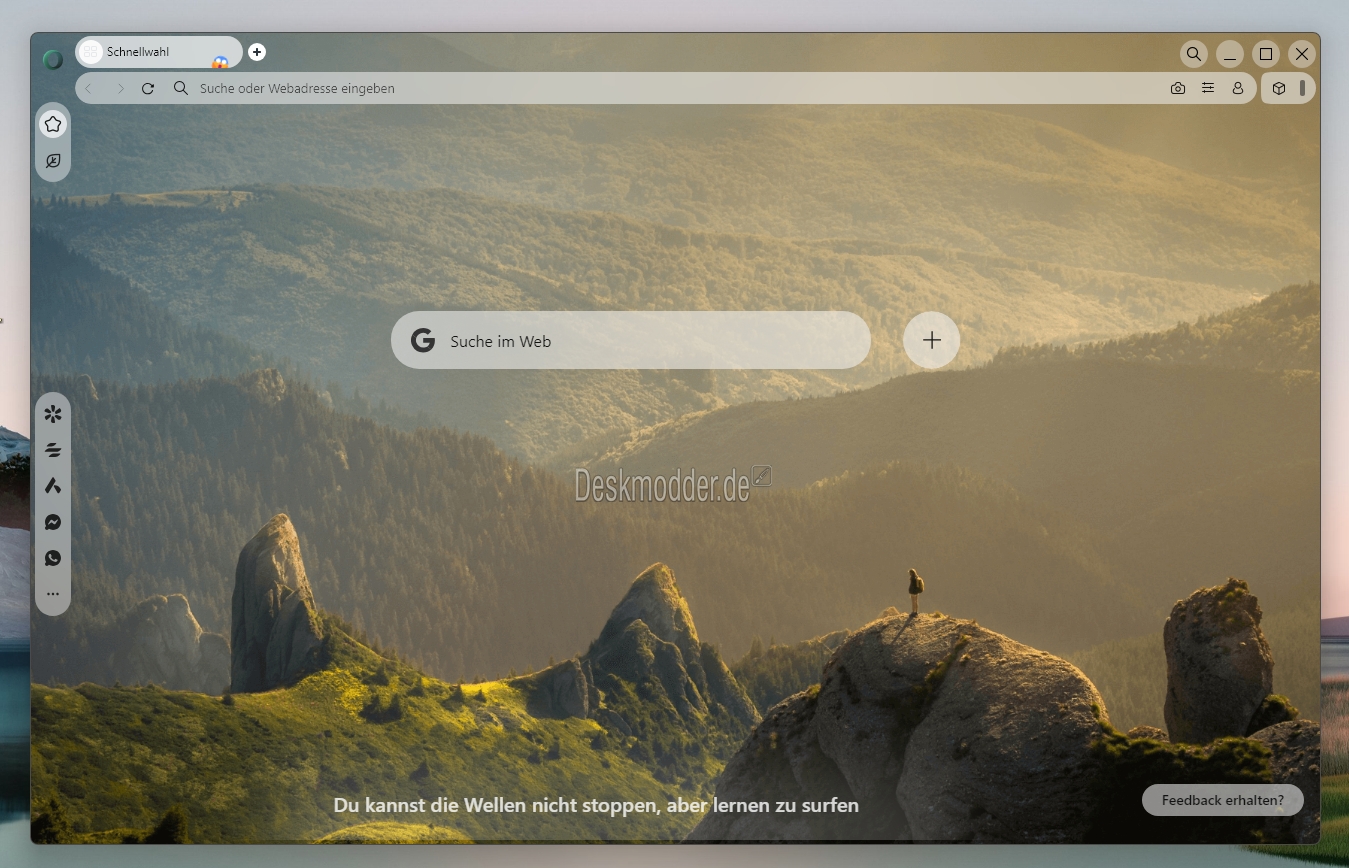Click the vertical bar next to extensions cube
1349x868 pixels.
coord(1302,88)
